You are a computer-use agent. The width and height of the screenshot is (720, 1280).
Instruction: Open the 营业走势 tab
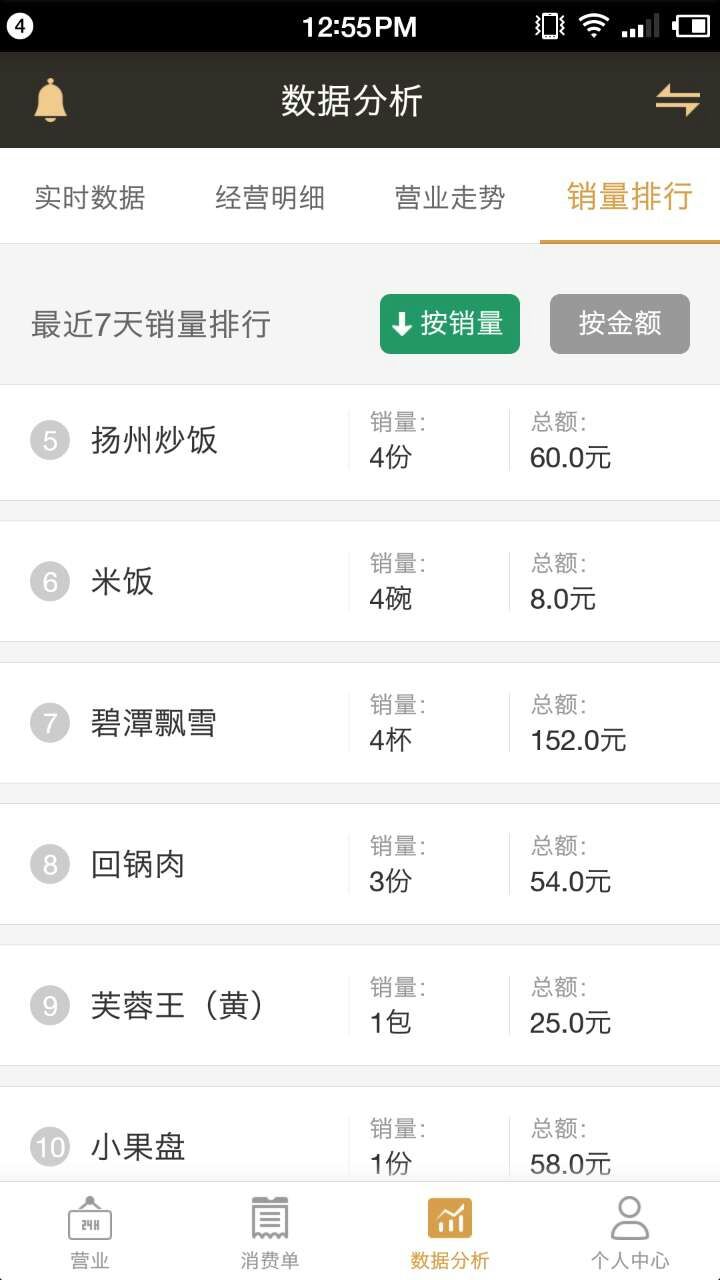450,197
